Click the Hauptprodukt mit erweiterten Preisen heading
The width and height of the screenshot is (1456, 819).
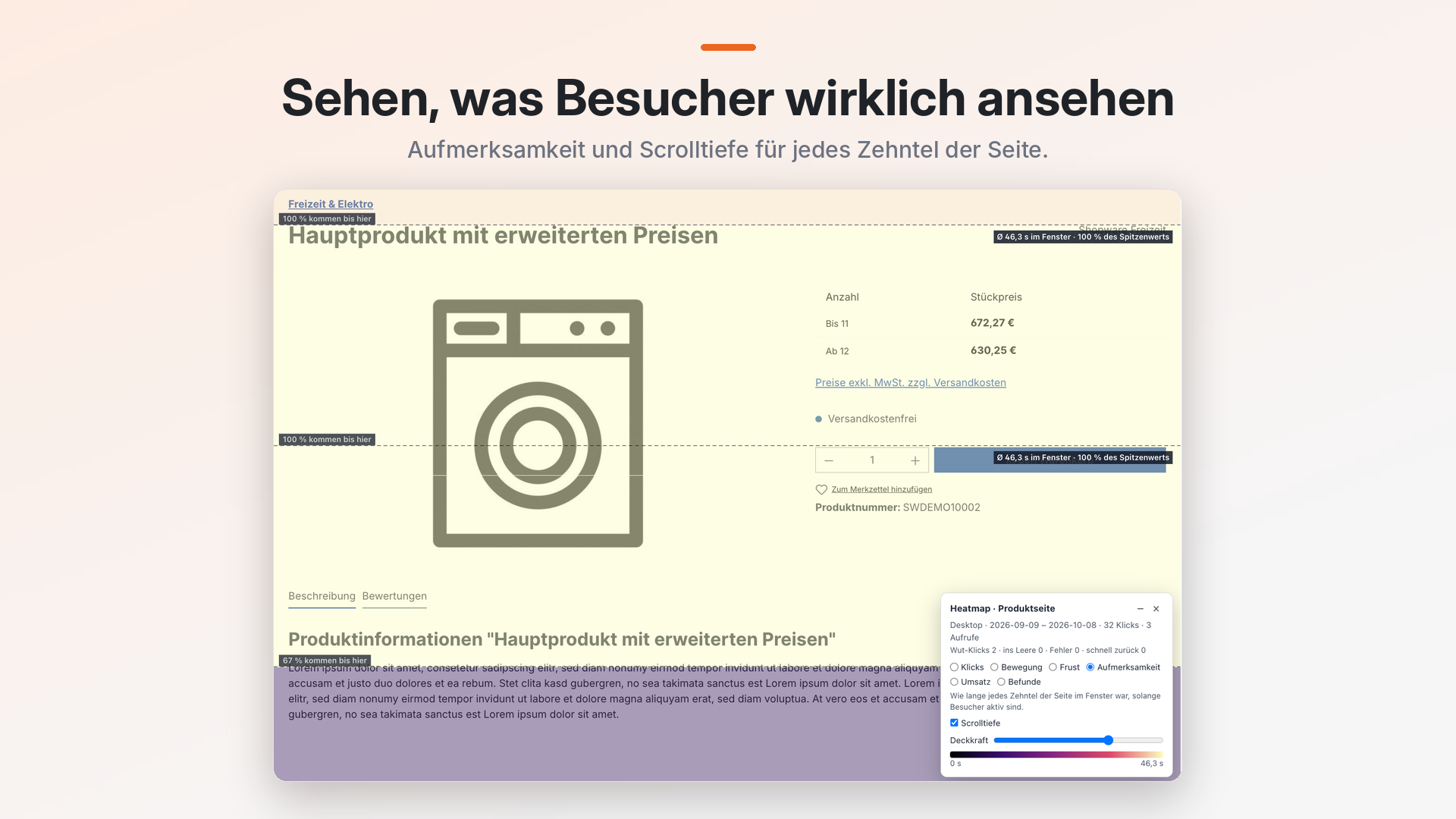[x=503, y=236]
